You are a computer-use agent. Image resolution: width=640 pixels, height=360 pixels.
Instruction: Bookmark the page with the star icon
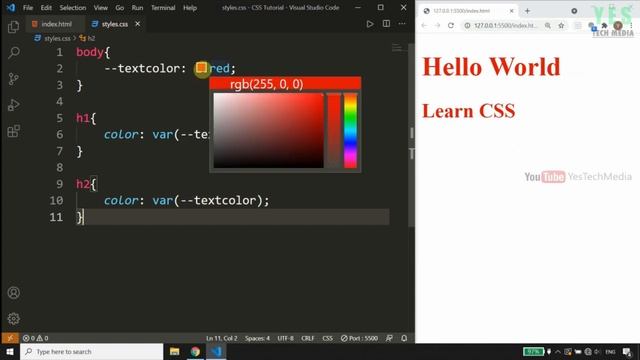point(561,25)
